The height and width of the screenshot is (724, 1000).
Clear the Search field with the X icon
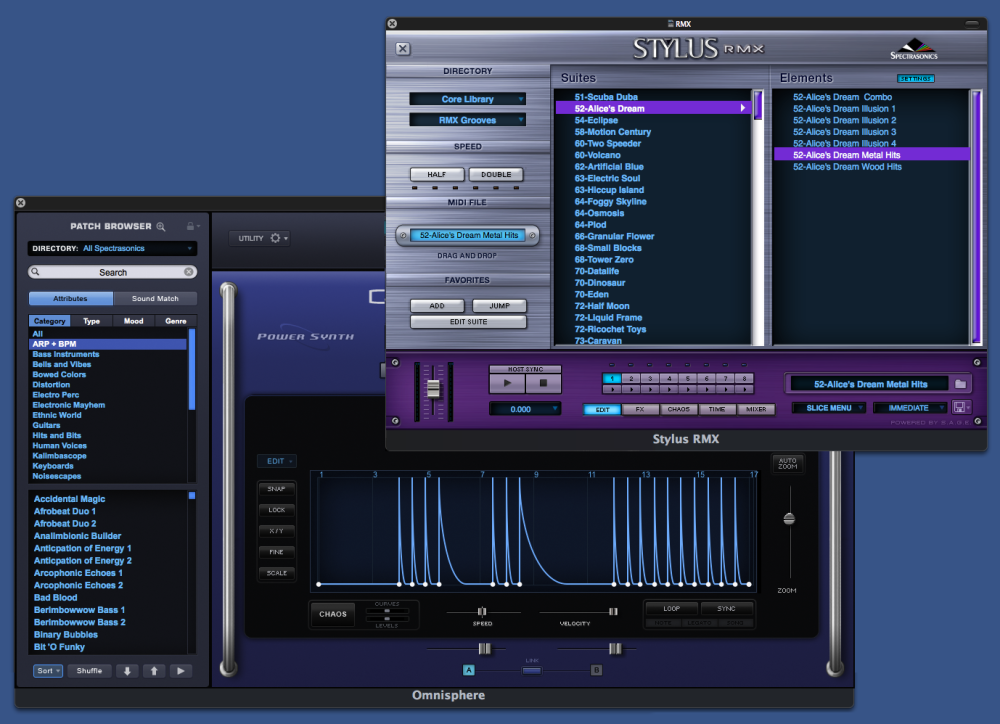pos(189,272)
